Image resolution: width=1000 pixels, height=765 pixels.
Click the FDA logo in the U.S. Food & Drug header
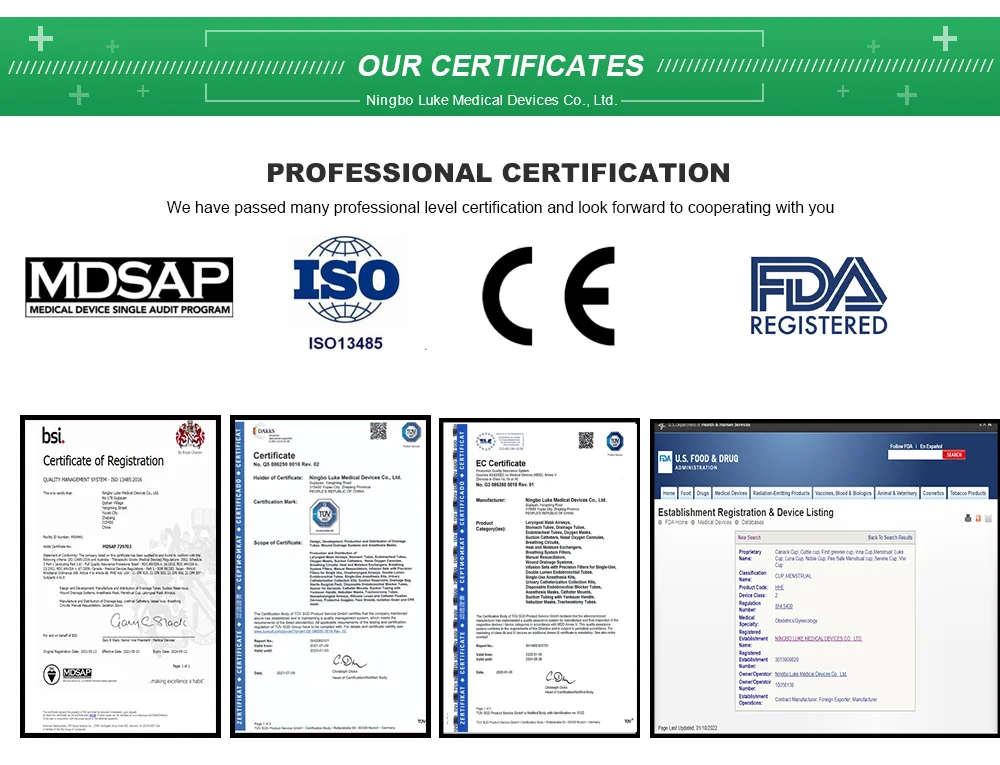click(665, 462)
